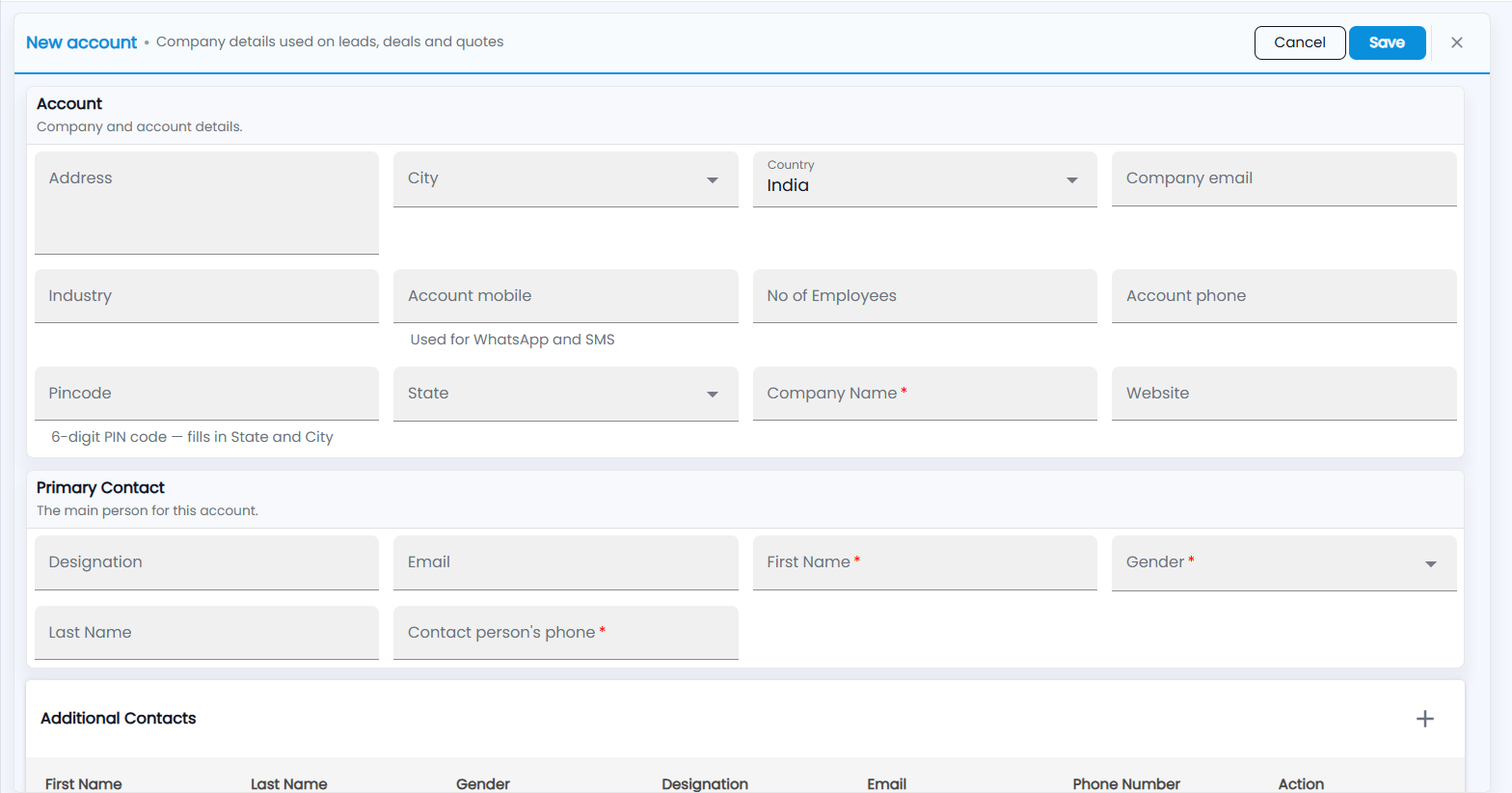Click the No of Employees field
The height and width of the screenshot is (793, 1512).
point(925,296)
